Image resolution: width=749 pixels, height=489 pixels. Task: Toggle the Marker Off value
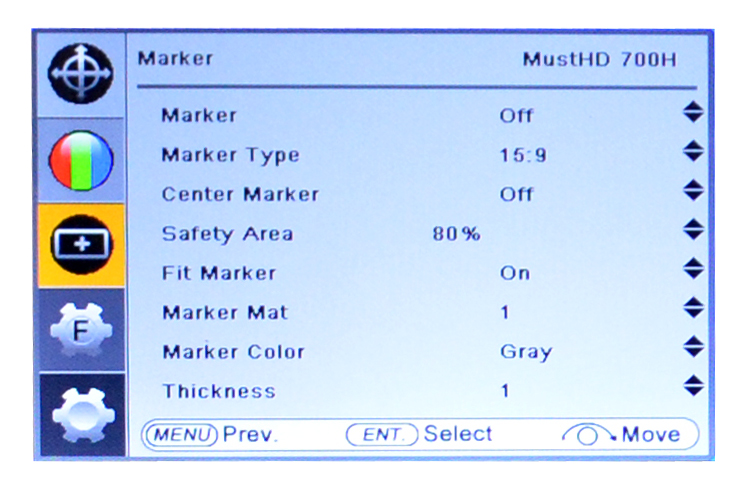[516, 115]
